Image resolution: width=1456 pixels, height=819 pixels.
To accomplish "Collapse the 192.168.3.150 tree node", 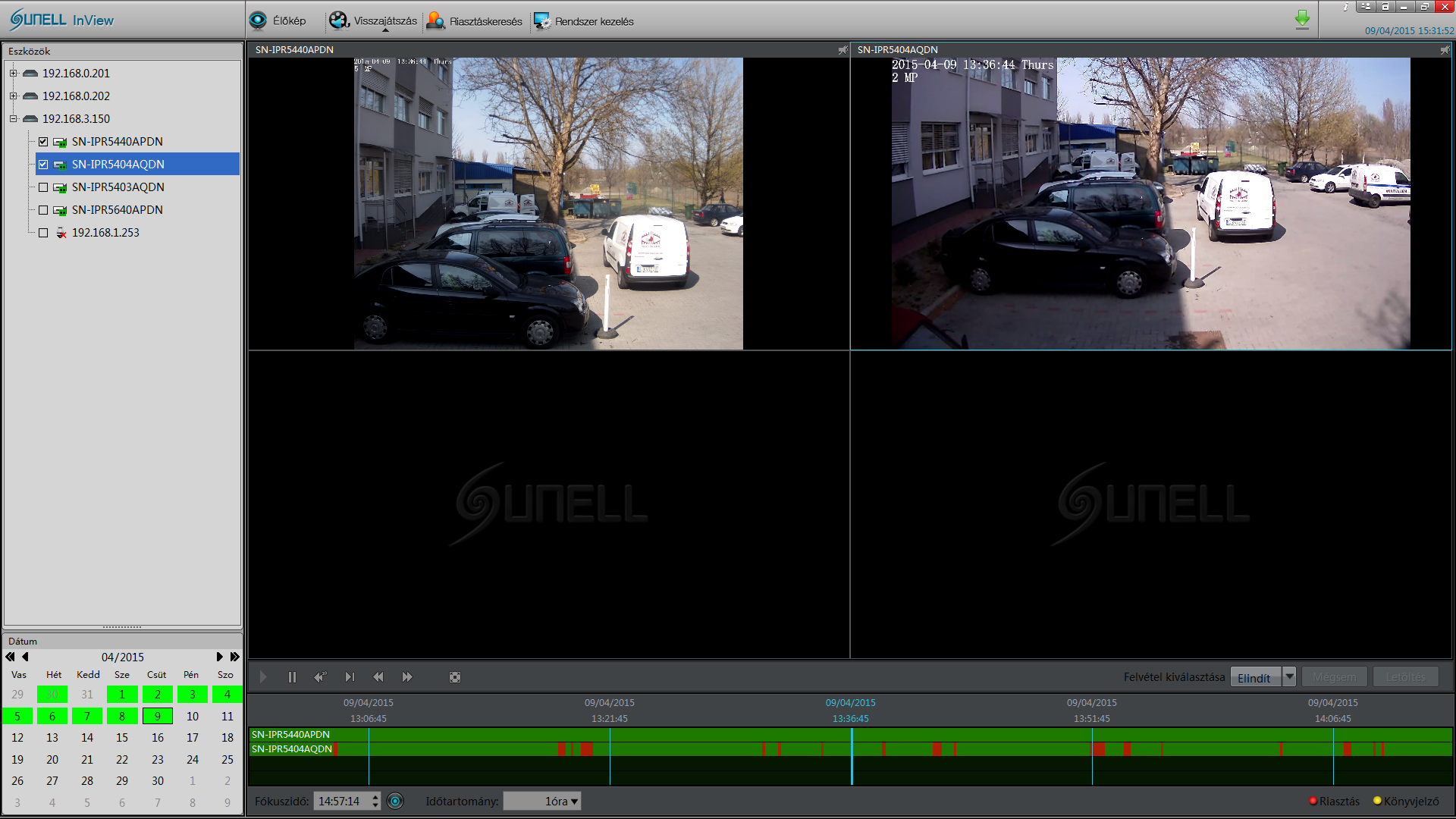I will 13,119.
